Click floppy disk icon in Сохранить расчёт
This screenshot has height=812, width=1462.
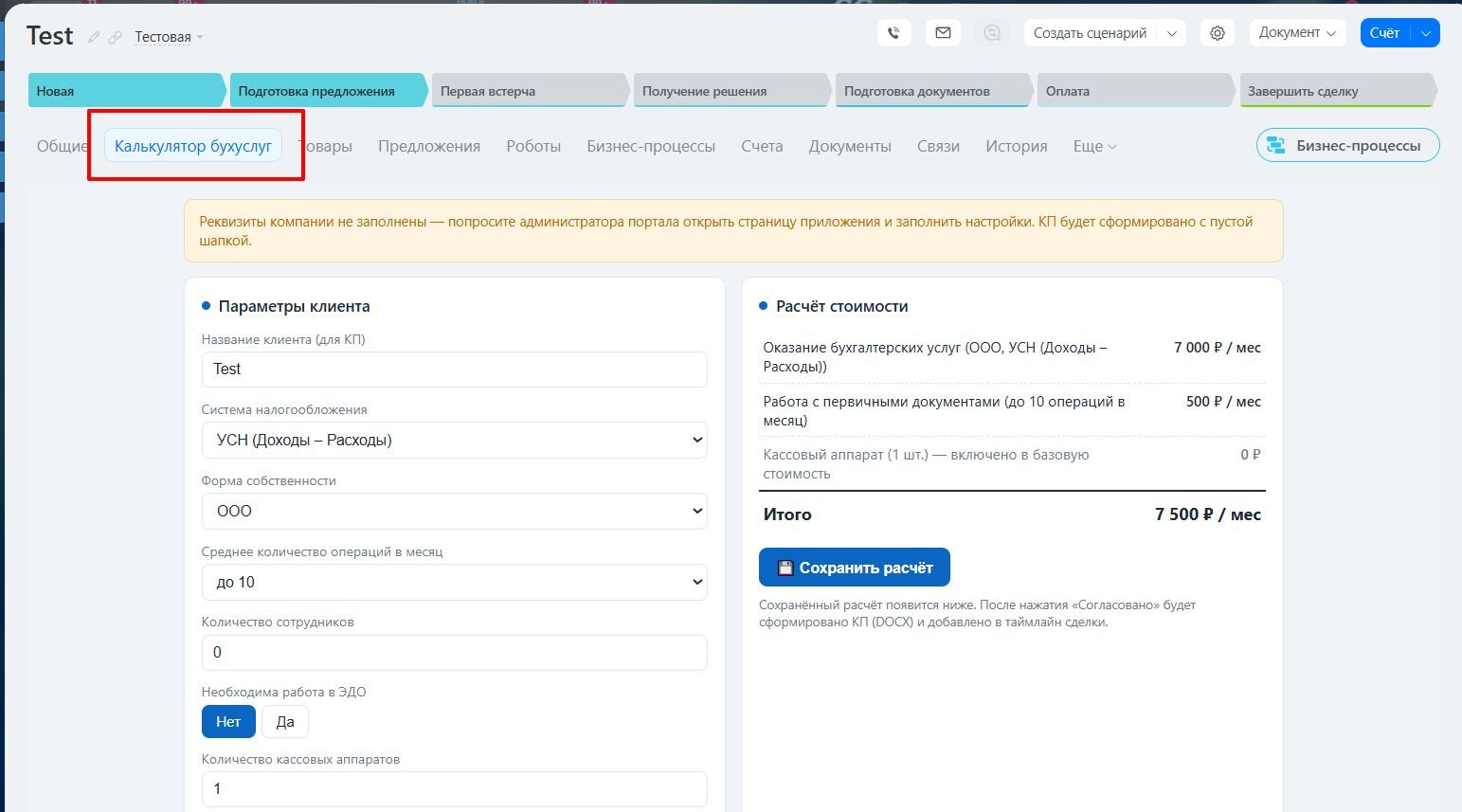point(785,568)
